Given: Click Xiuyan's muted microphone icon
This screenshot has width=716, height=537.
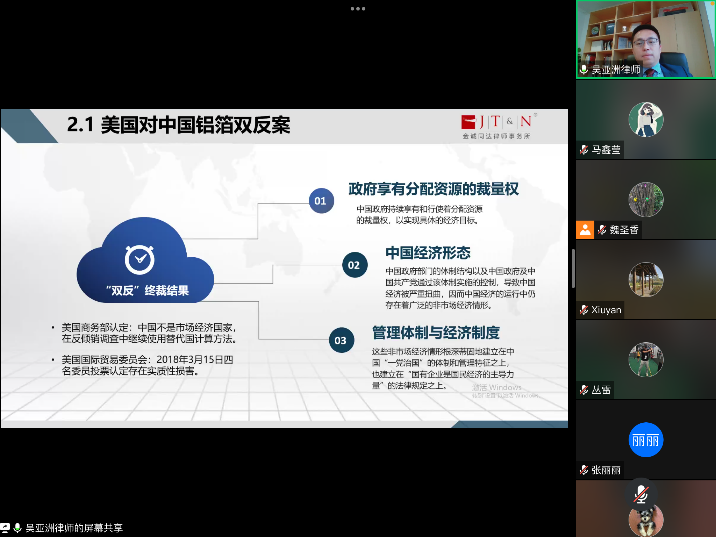Looking at the screenshot, I should point(584,310).
